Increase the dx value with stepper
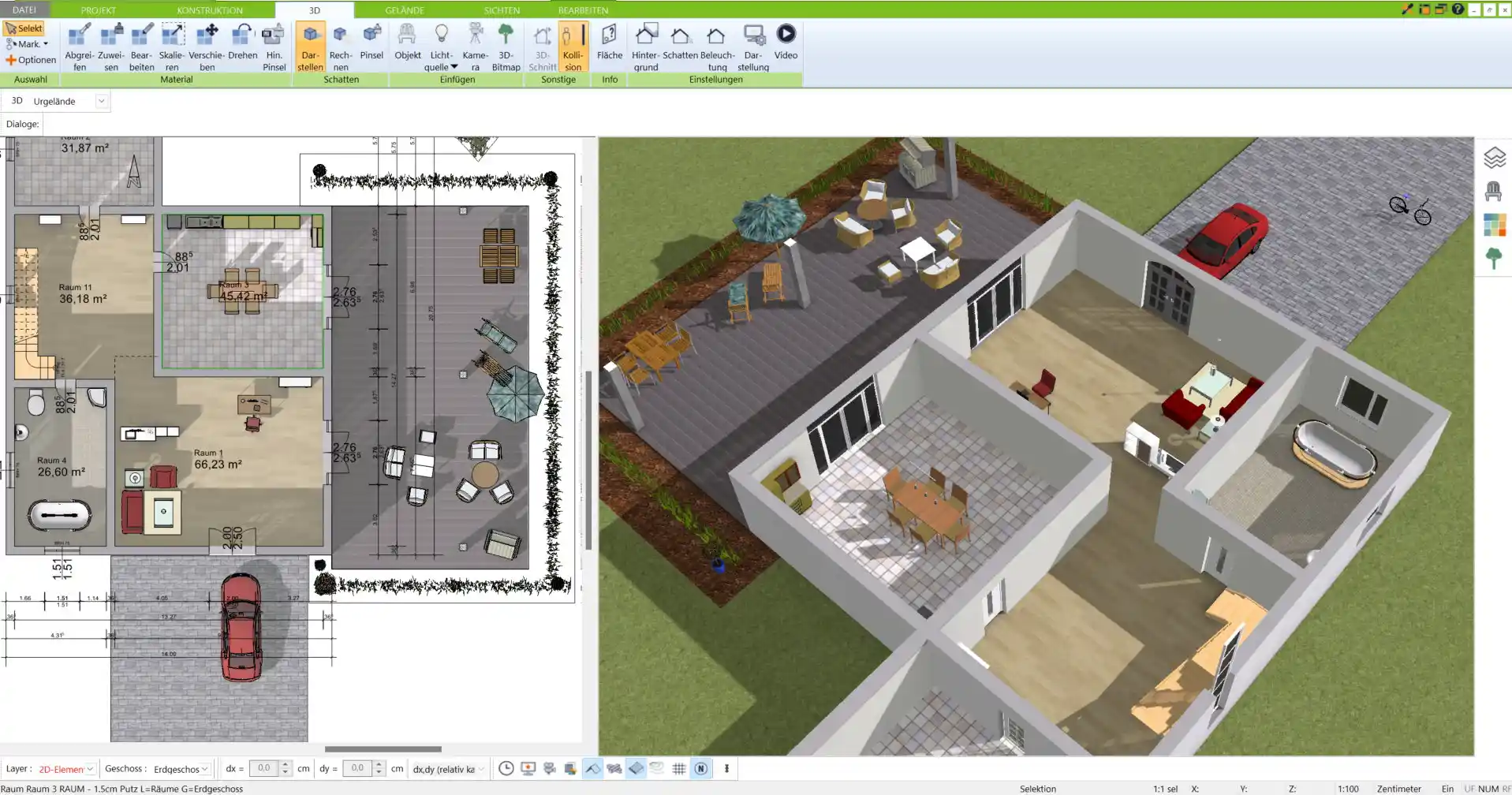 pyautogui.click(x=286, y=765)
